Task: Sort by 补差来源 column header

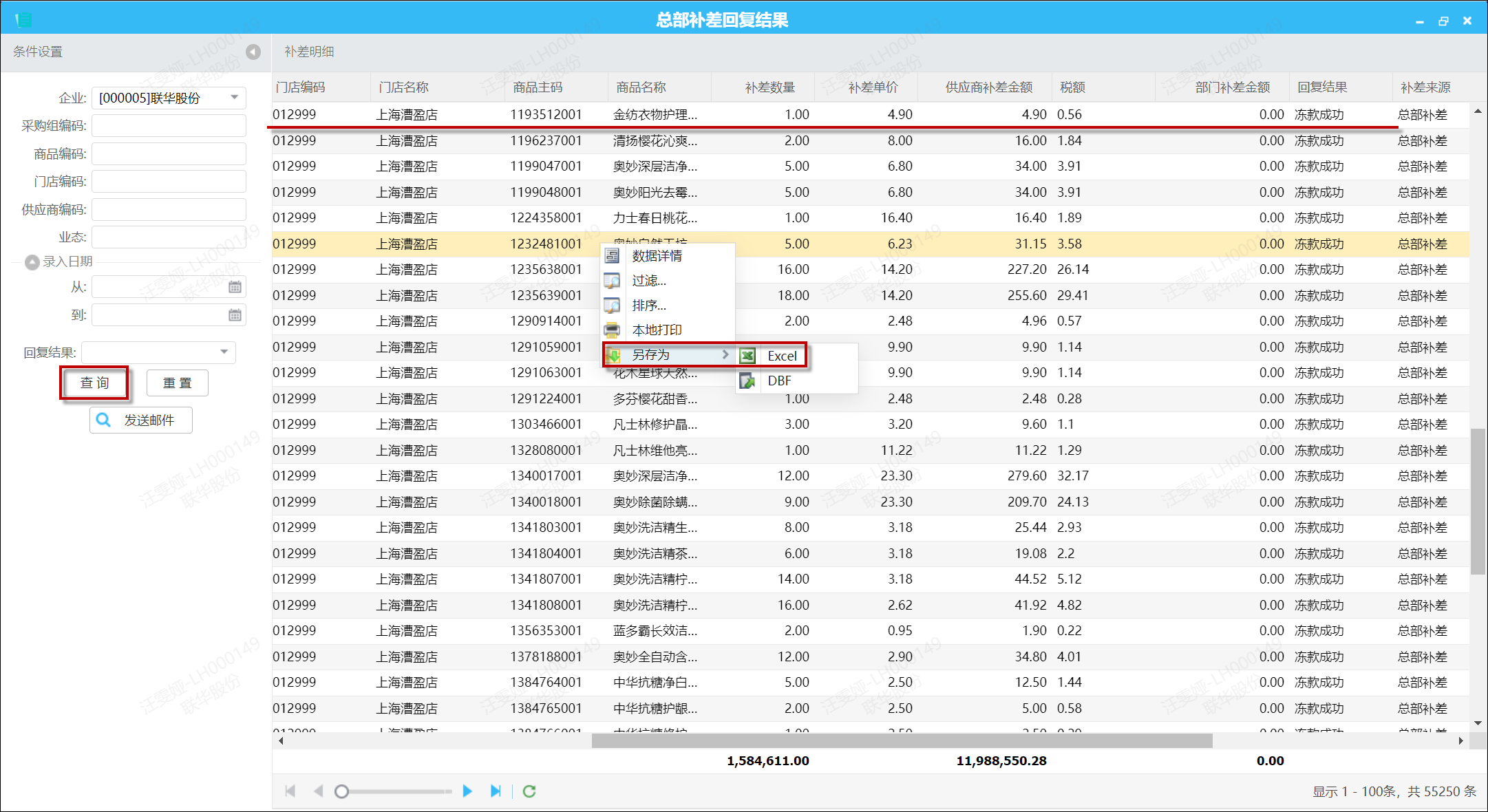Action: [x=1432, y=87]
